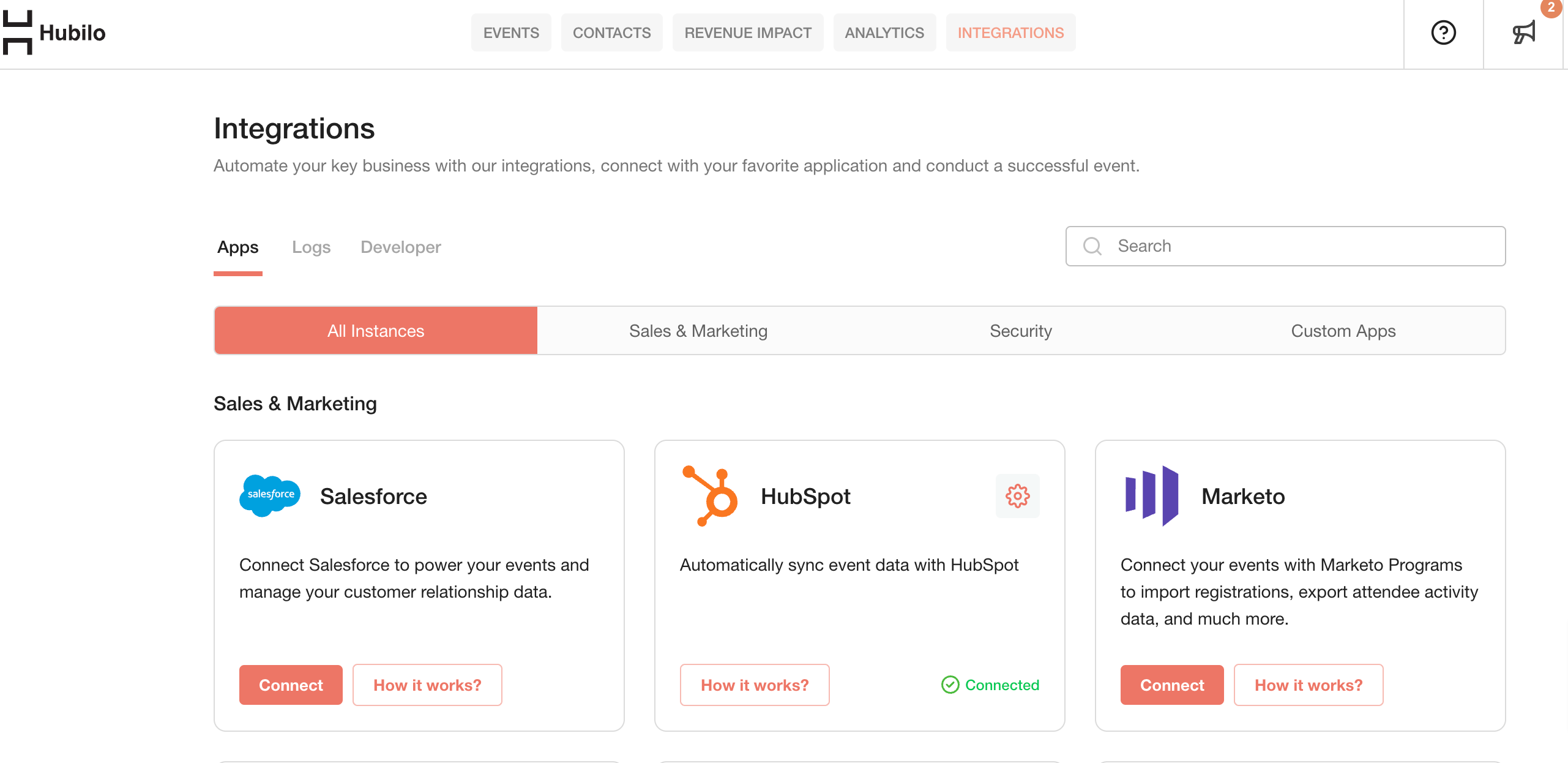The height and width of the screenshot is (763, 1568).
Task: Focus the integrations Search field
Action: click(x=1285, y=246)
